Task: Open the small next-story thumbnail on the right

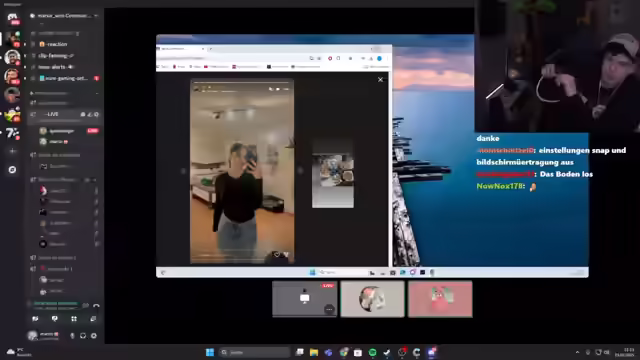Action: (333, 175)
